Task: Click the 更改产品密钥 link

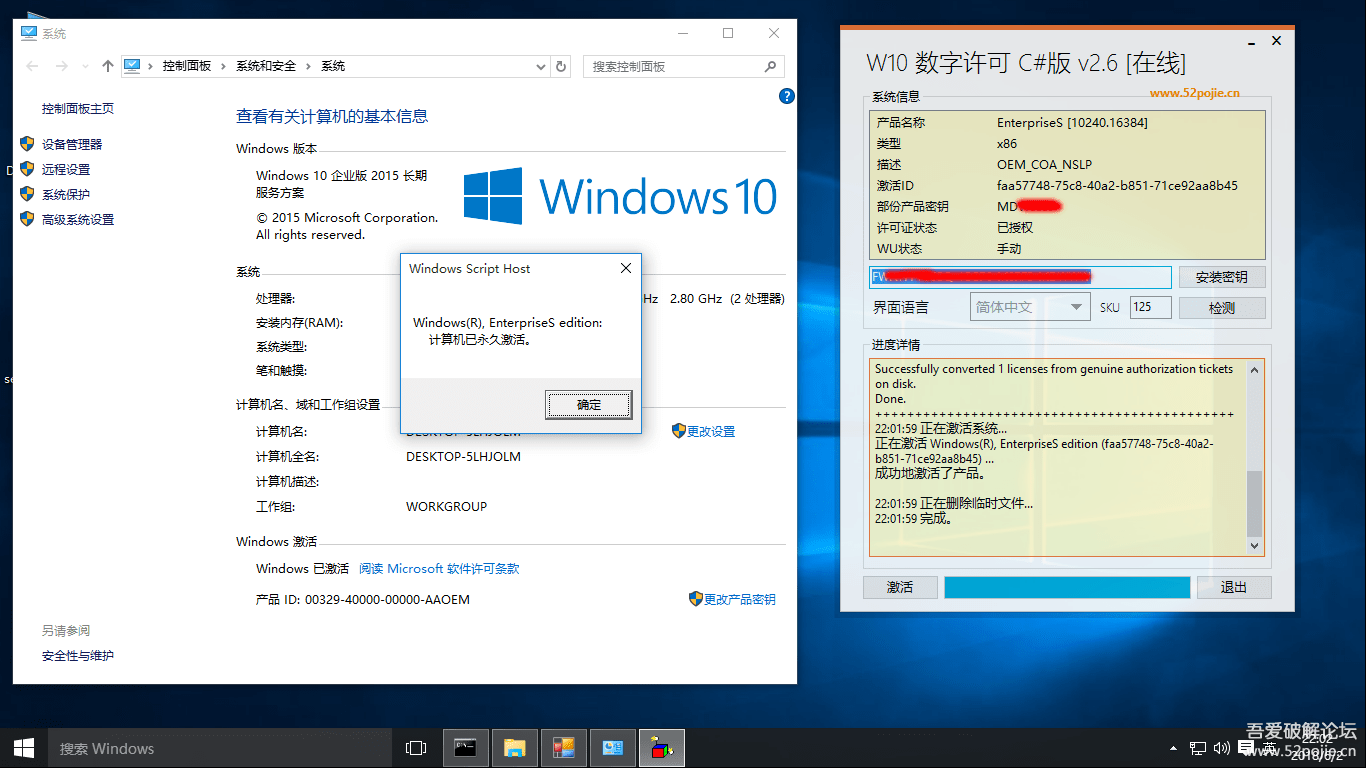Action: pyautogui.click(x=739, y=599)
